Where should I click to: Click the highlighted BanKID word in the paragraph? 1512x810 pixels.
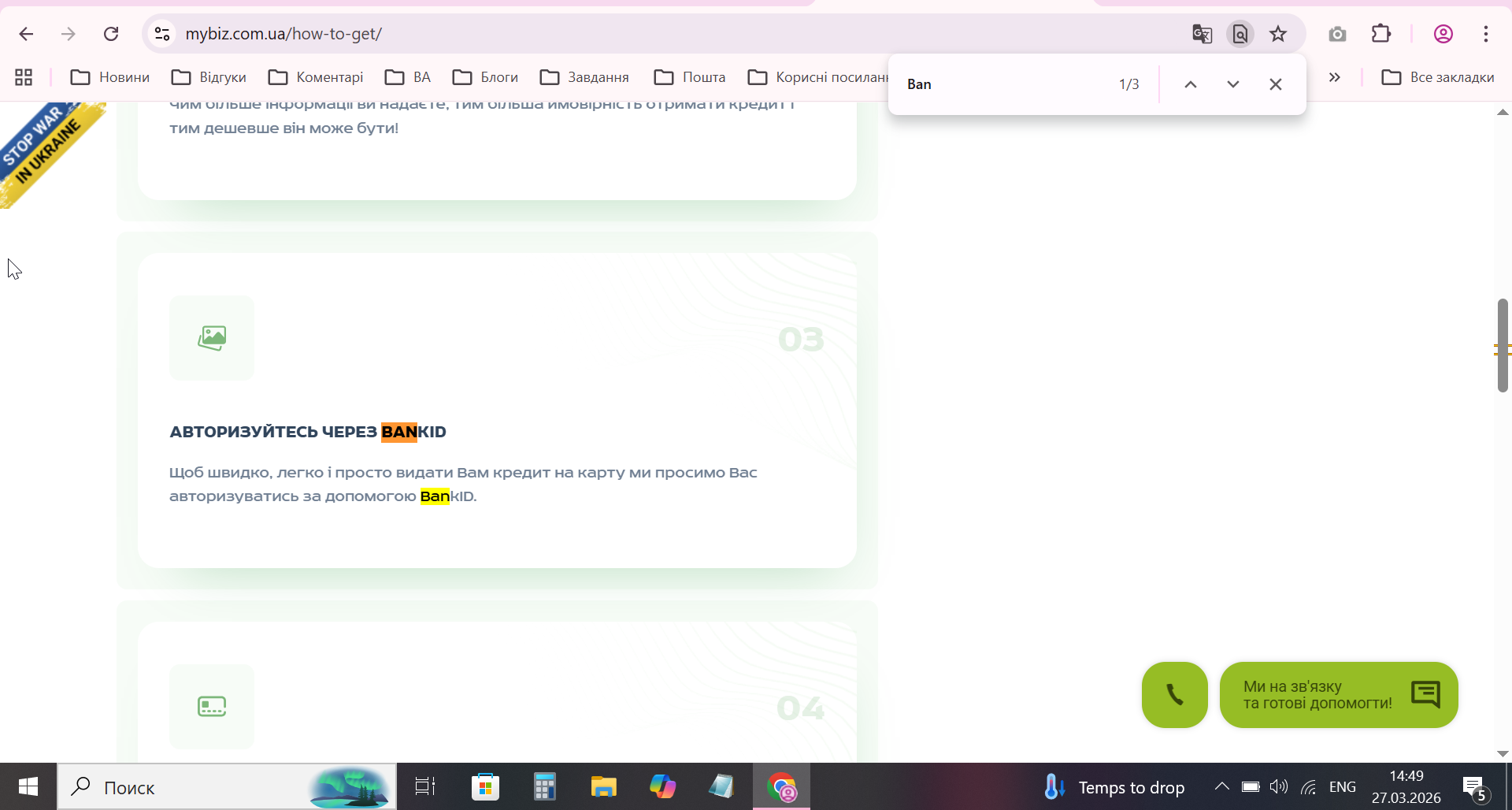coord(447,496)
